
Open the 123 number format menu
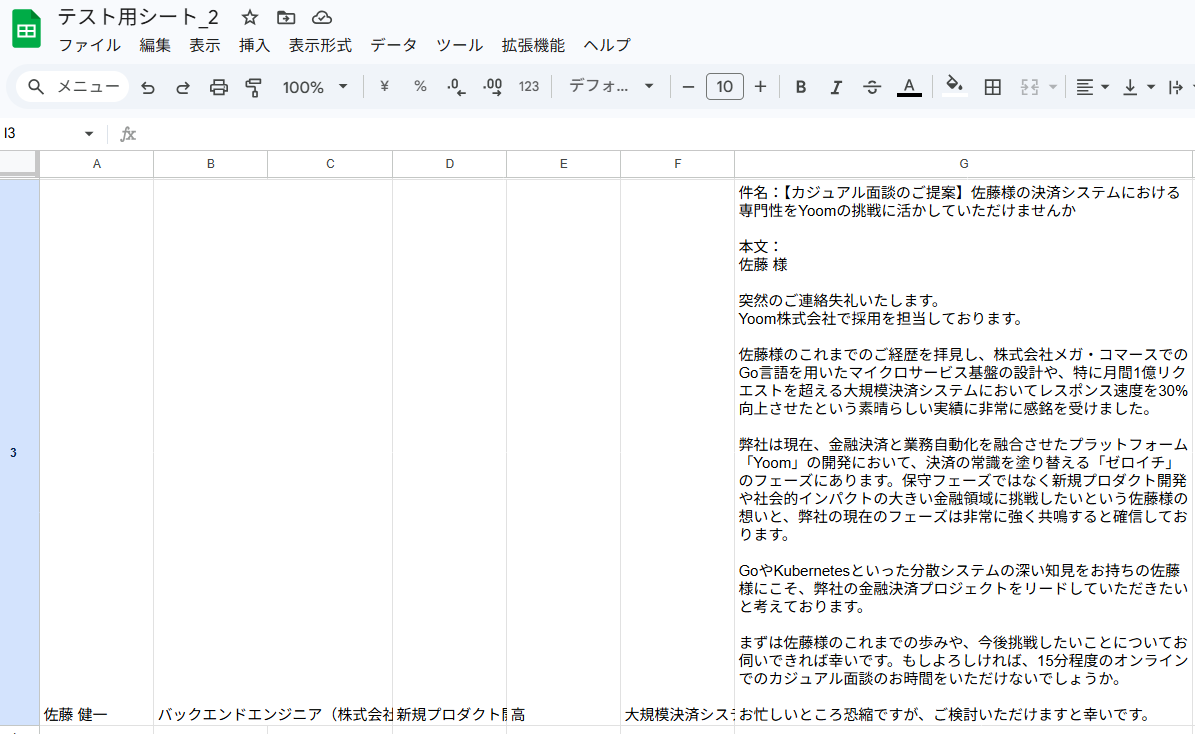(x=529, y=87)
